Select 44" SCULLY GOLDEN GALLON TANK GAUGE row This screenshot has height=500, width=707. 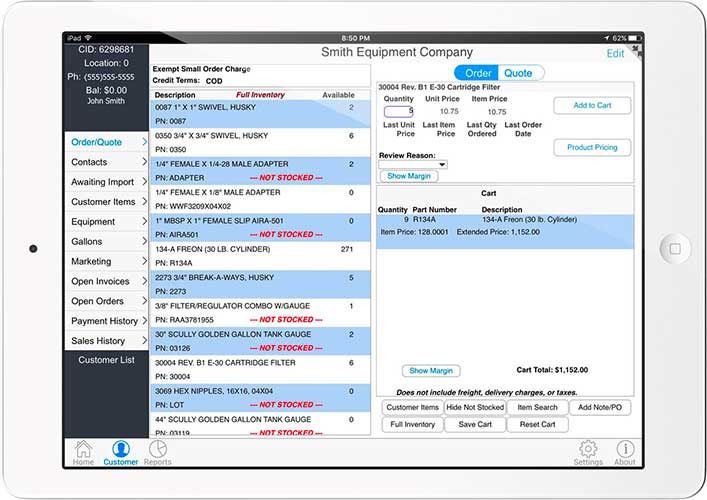[x=260, y=424]
